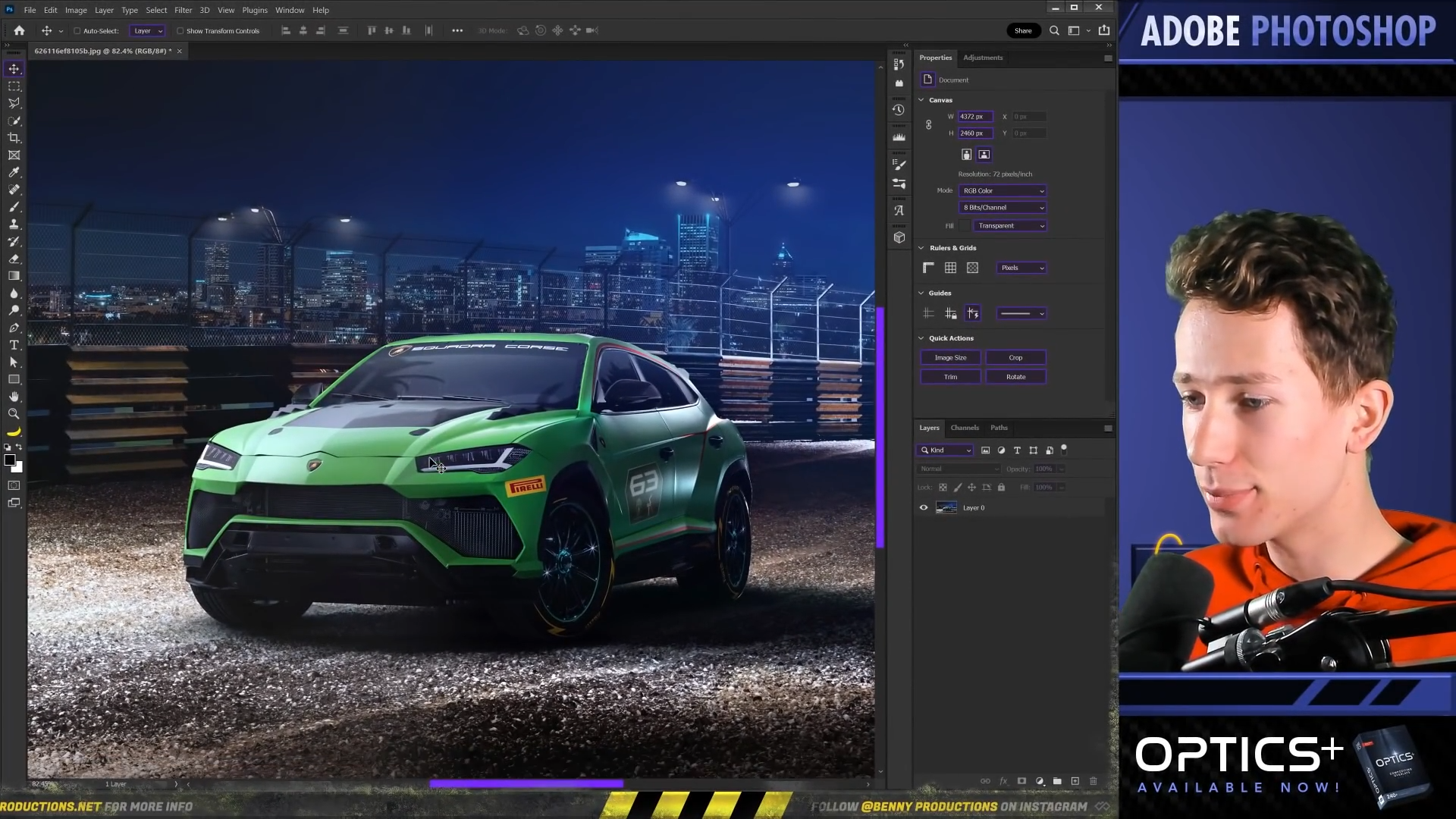
Task: Select the Type tool in toolbar
Action: 14,344
